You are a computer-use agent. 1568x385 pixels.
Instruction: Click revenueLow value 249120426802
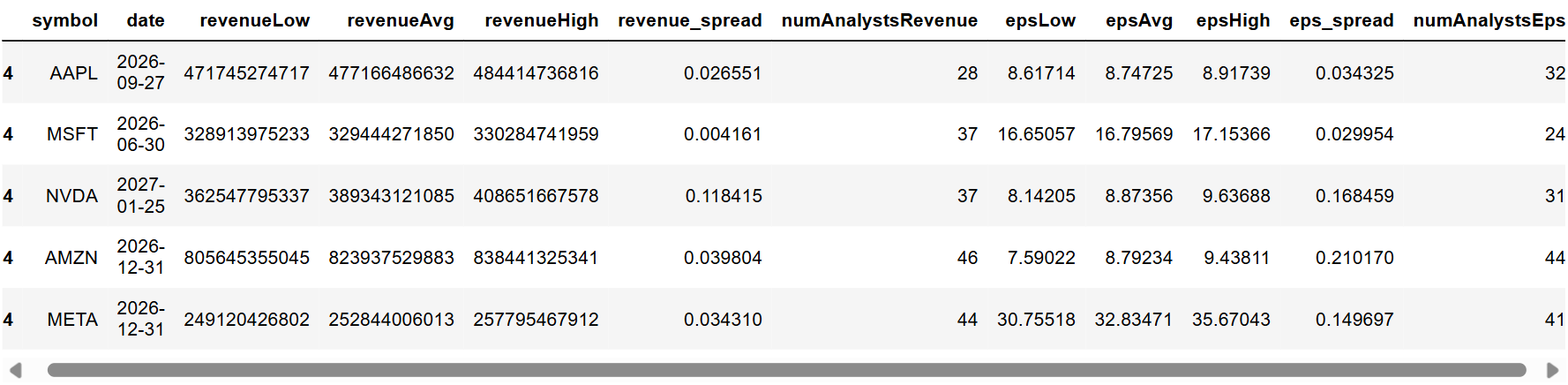[x=247, y=320]
